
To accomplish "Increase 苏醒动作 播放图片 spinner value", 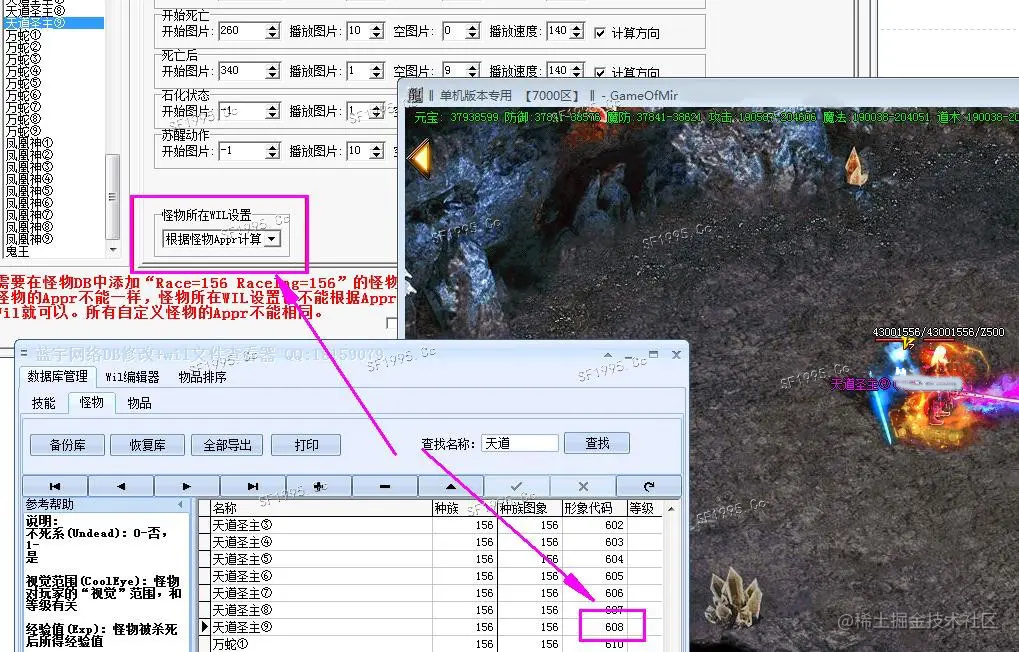I will (x=376, y=148).
